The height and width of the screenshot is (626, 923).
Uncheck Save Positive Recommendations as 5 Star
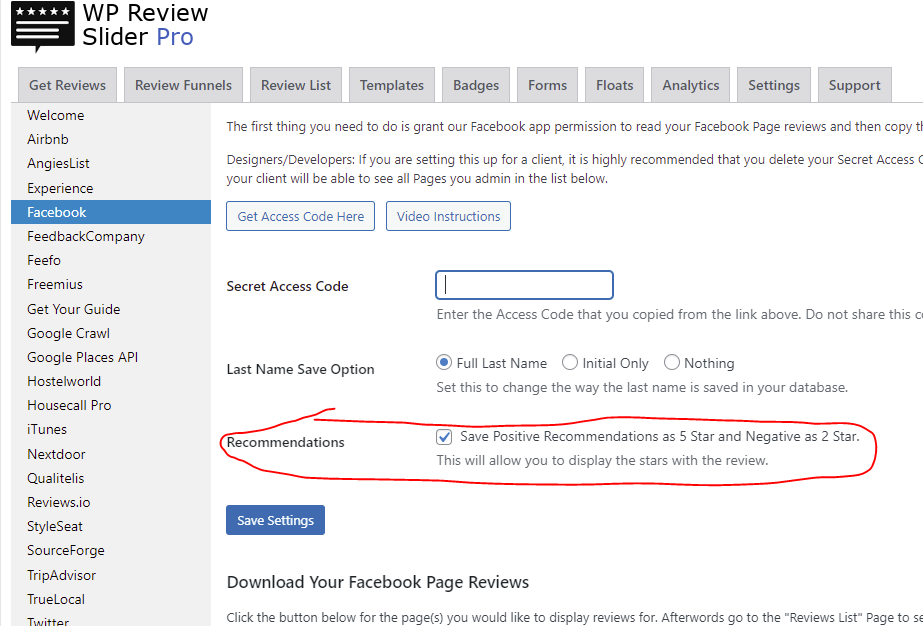pyautogui.click(x=444, y=437)
